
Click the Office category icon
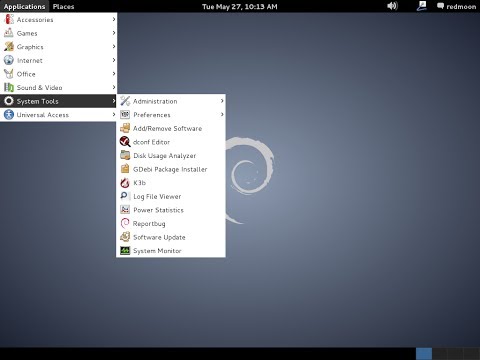coord(9,74)
